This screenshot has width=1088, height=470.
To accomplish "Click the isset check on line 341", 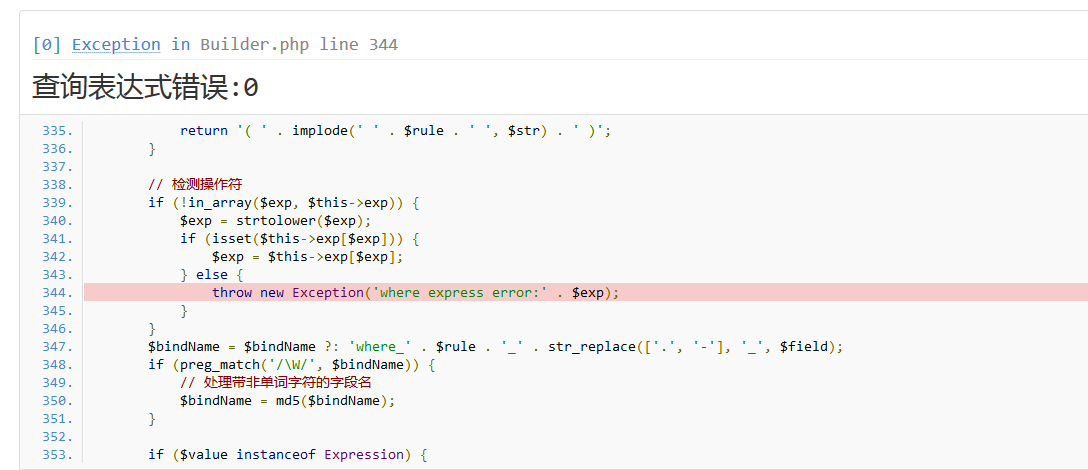I will click(300, 238).
